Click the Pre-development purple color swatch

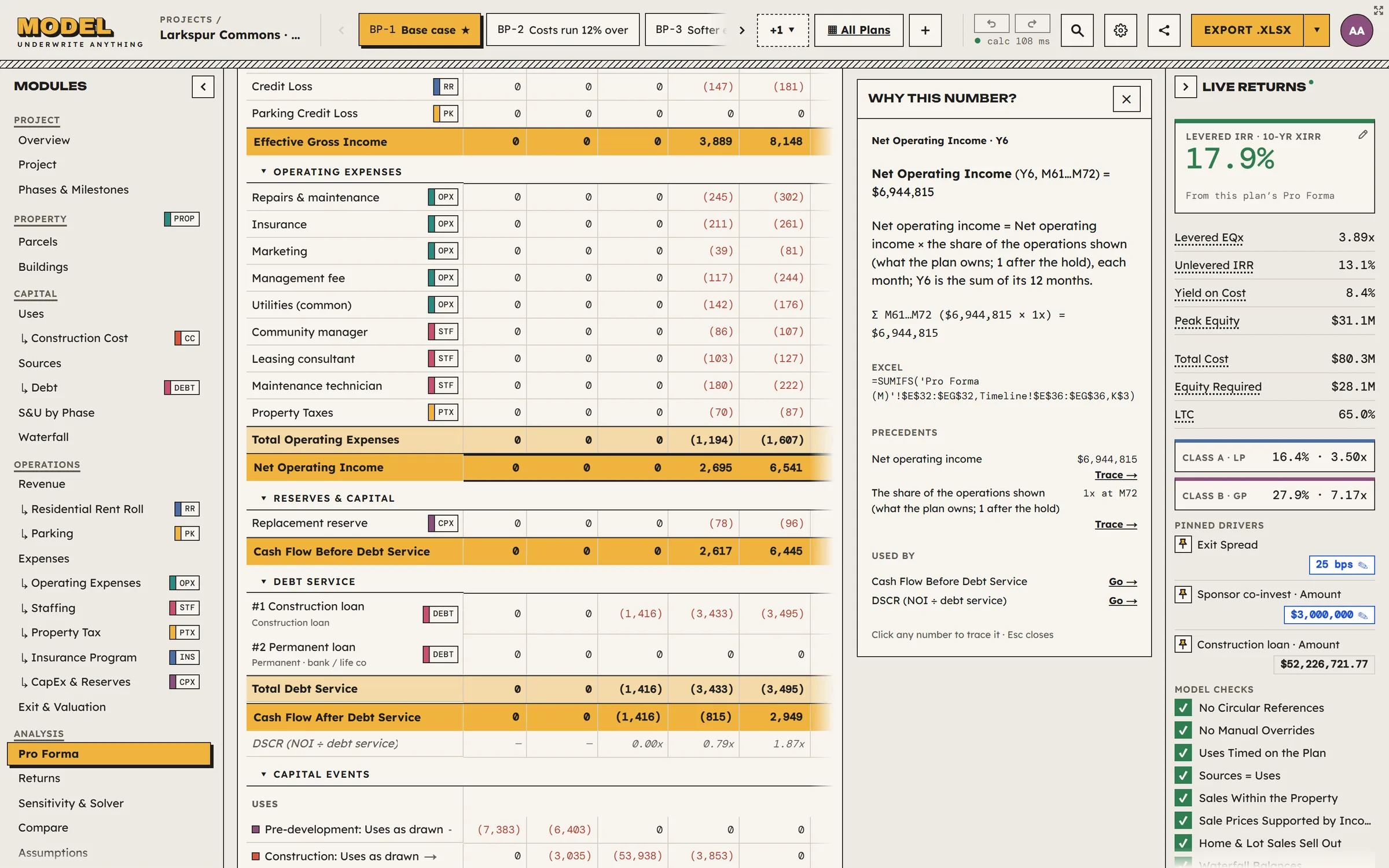(256, 829)
